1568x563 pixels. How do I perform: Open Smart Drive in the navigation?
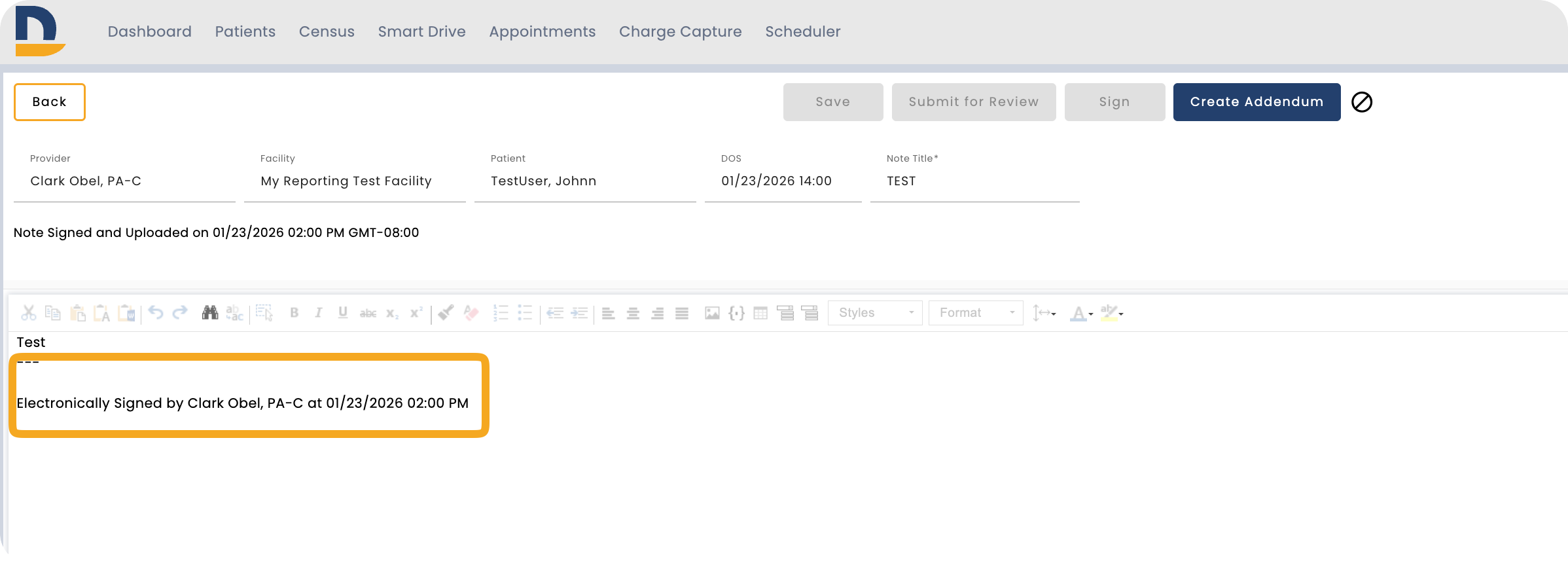(x=422, y=31)
